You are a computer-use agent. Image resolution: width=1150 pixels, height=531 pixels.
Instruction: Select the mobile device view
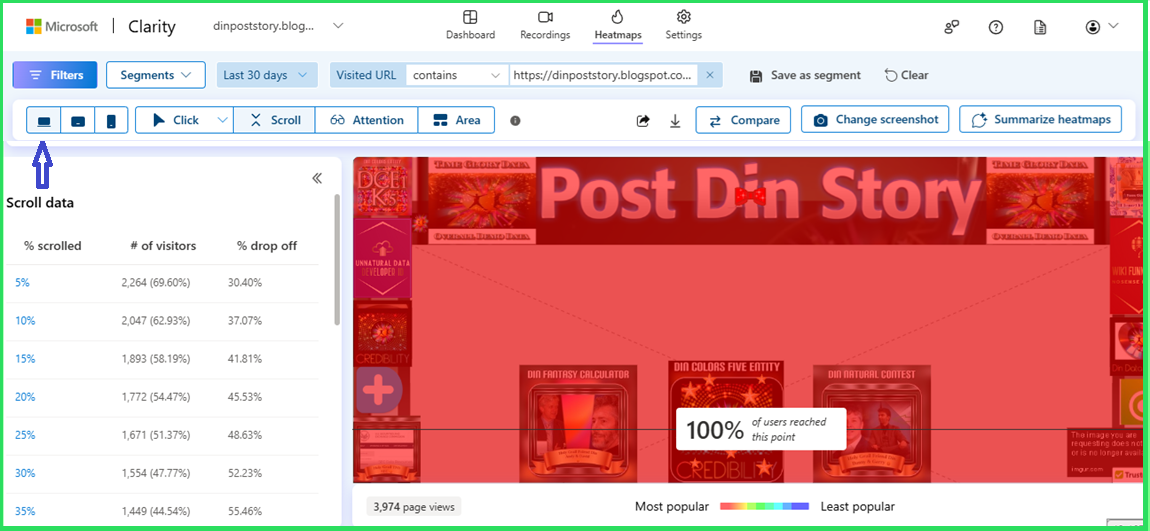pyautogui.click(x=111, y=120)
